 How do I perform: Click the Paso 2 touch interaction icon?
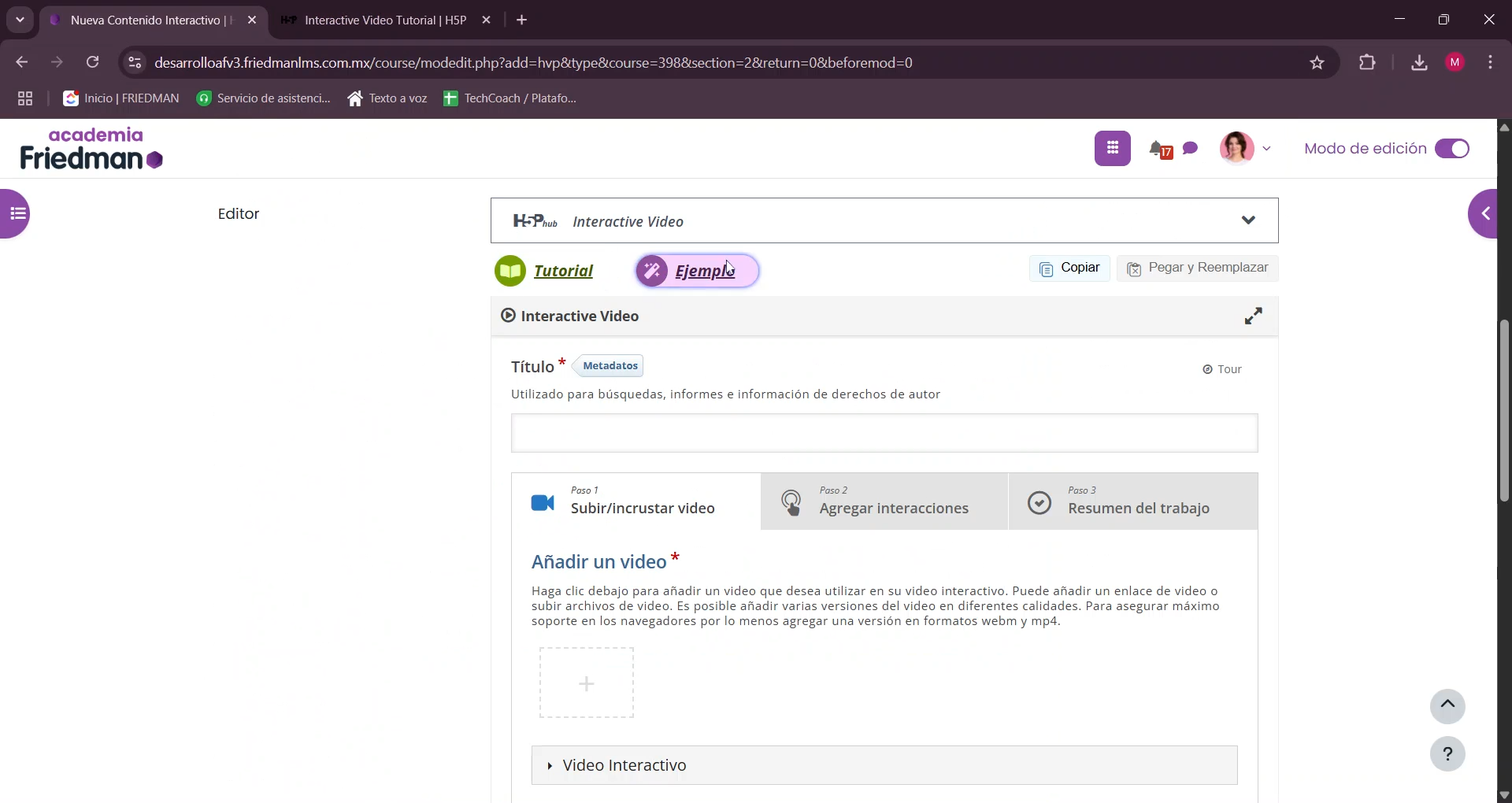[x=791, y=503]
